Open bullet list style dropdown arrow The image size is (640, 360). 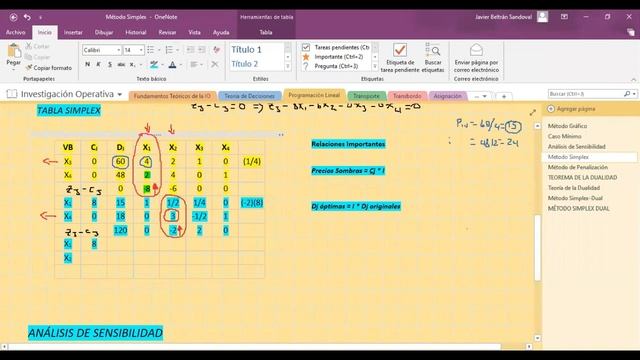pos(159,50)
